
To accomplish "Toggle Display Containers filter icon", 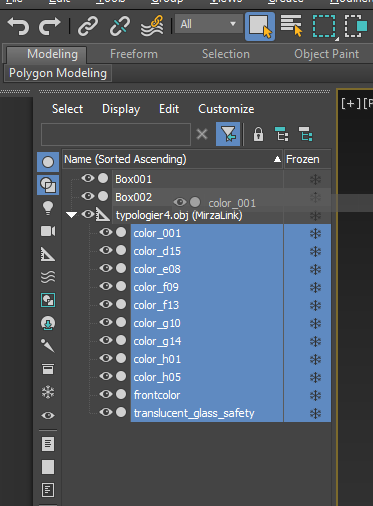I will (48, 369).
